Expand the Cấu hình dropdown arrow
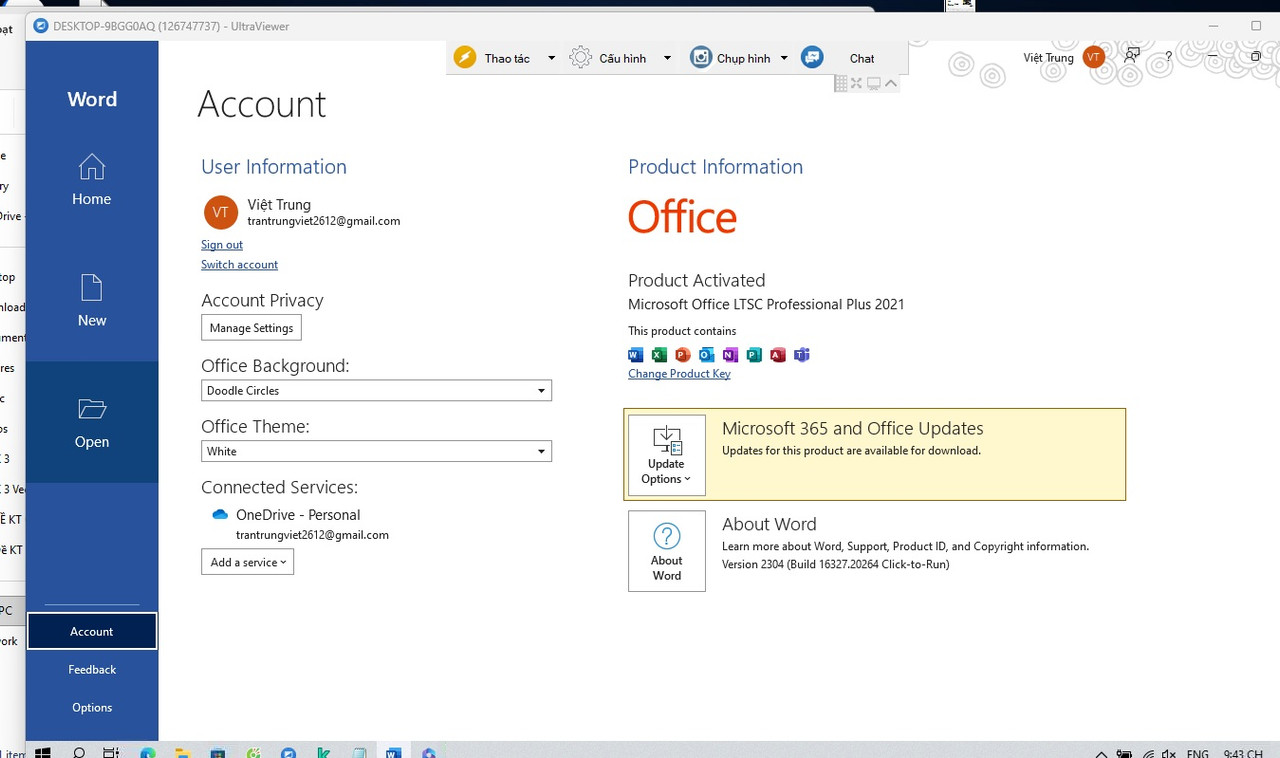 click(x=667, y=58)
